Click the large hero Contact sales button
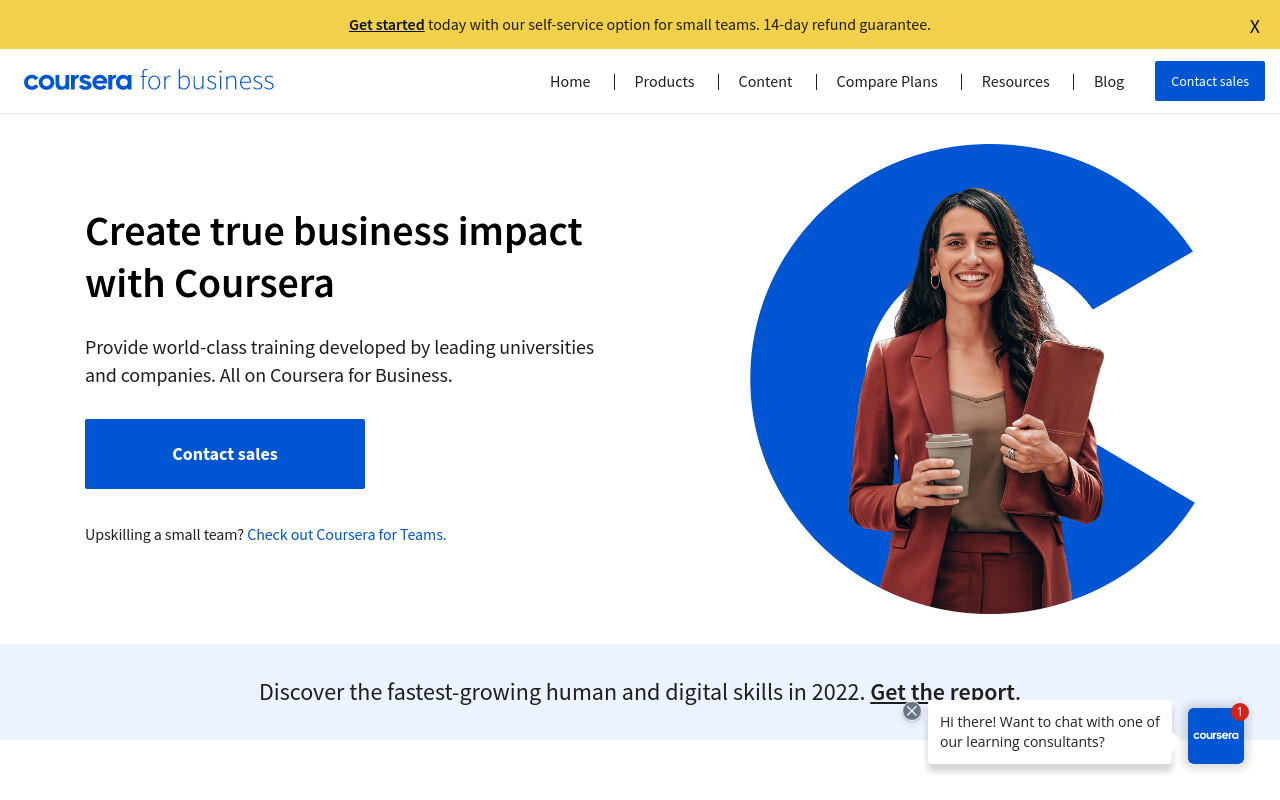 [x=225, y=454]
